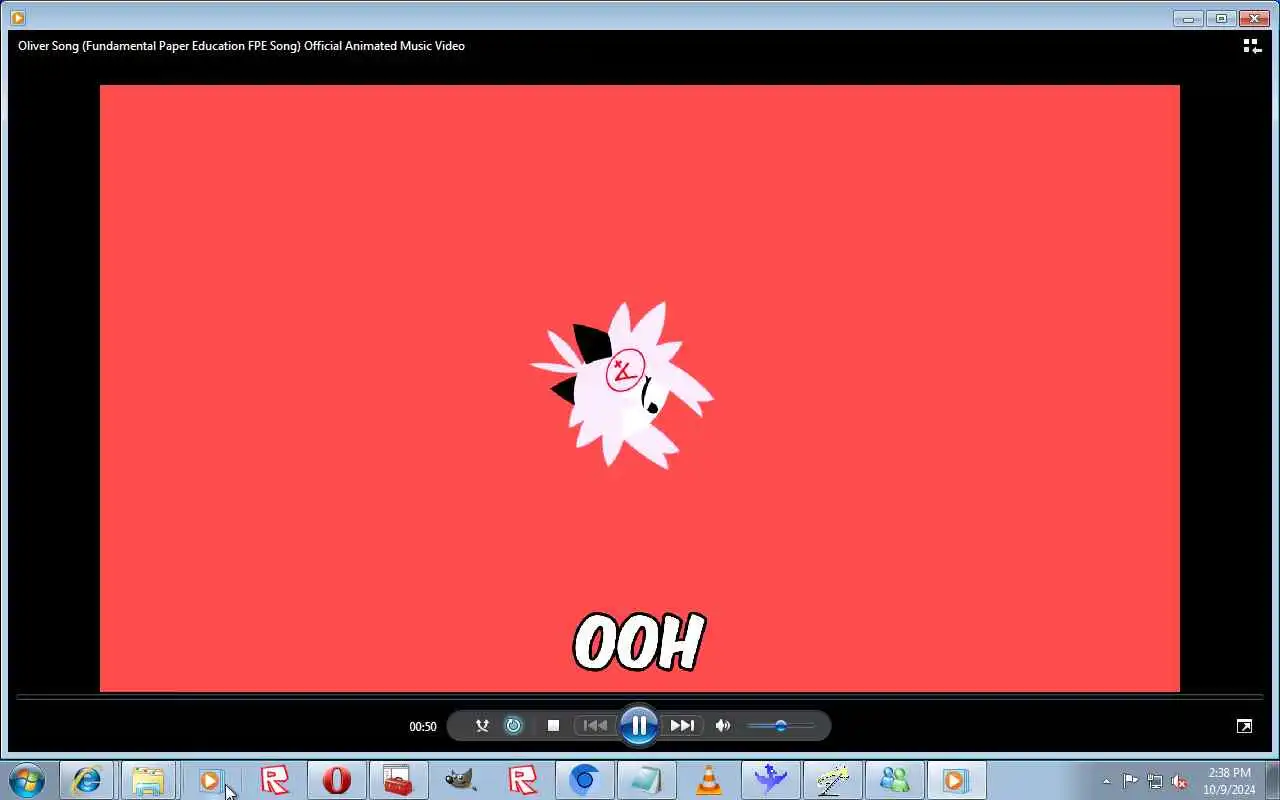Mute the player sound via speaker icon
The height and width of the screenshot is (800, 1280).
(x=723, y=726)
